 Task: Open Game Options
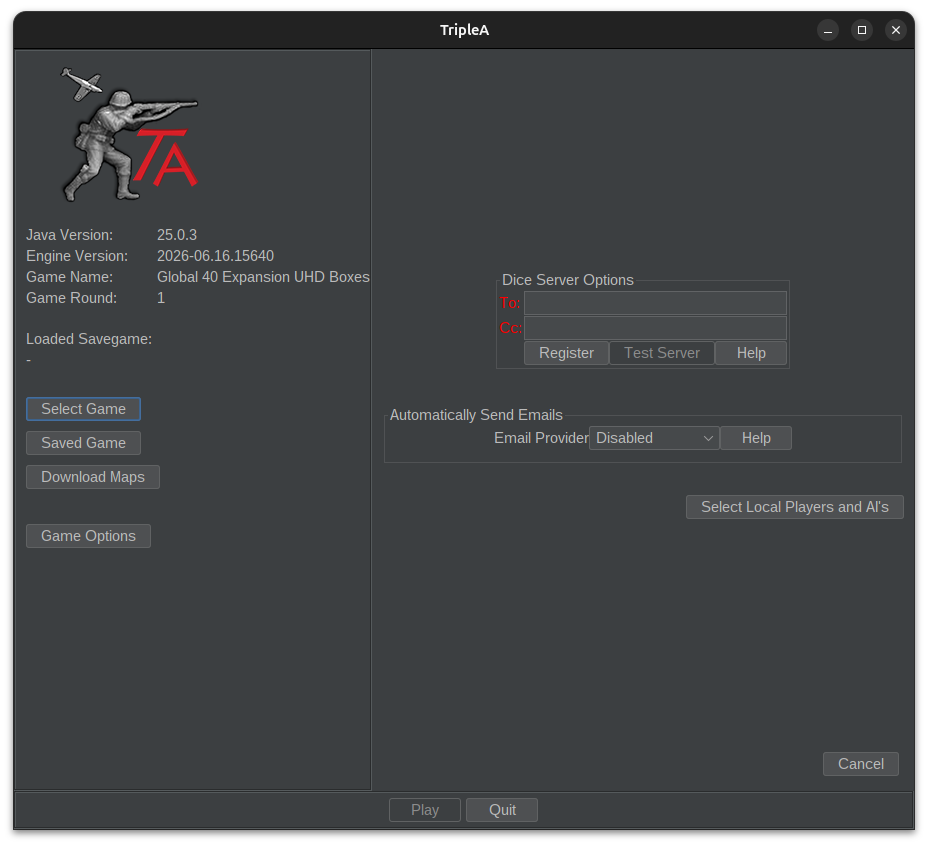(x=88, y=536)
